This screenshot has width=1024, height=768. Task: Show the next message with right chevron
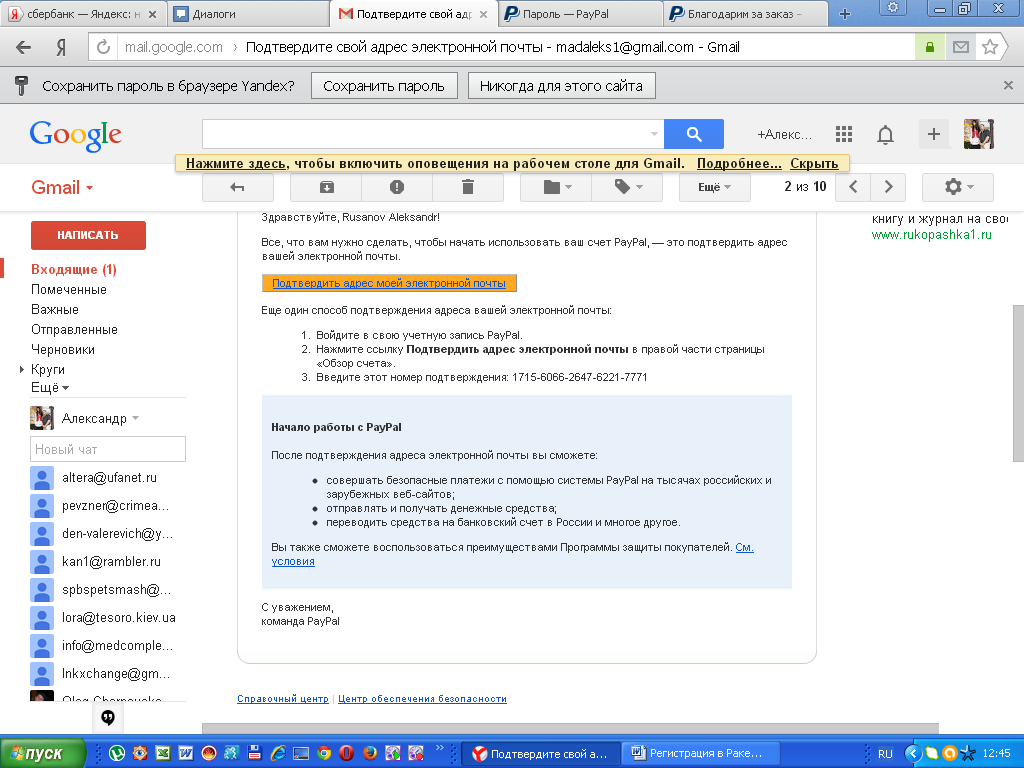pyautogui.click(x=888, y=187)
